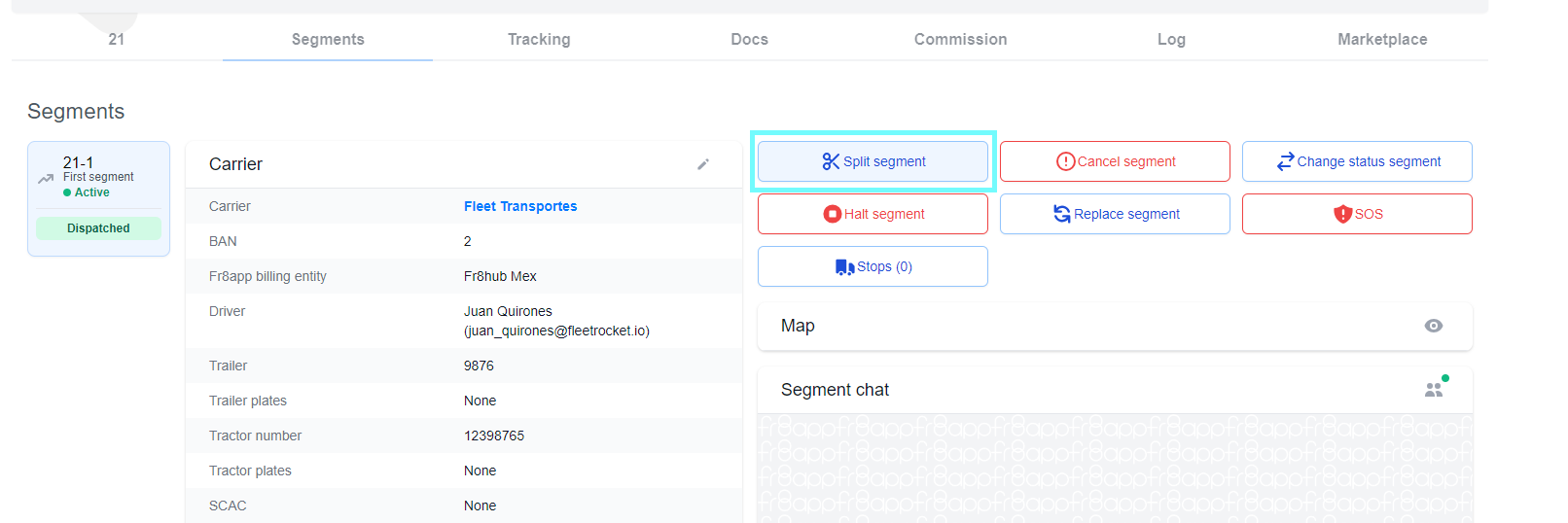The image size is (1568, 523).
Task: Click the Split segment button
Action: coord(873,161)
